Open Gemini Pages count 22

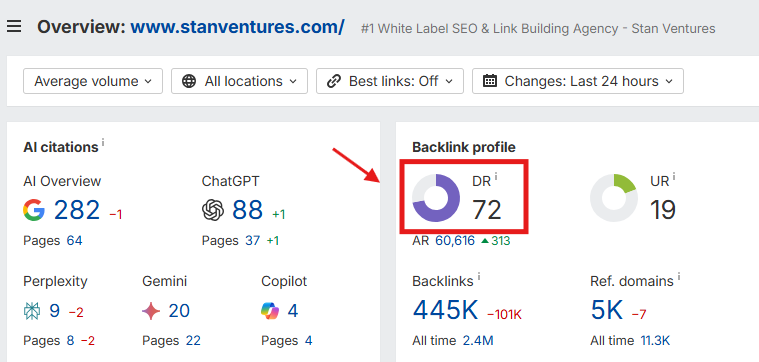193,341
